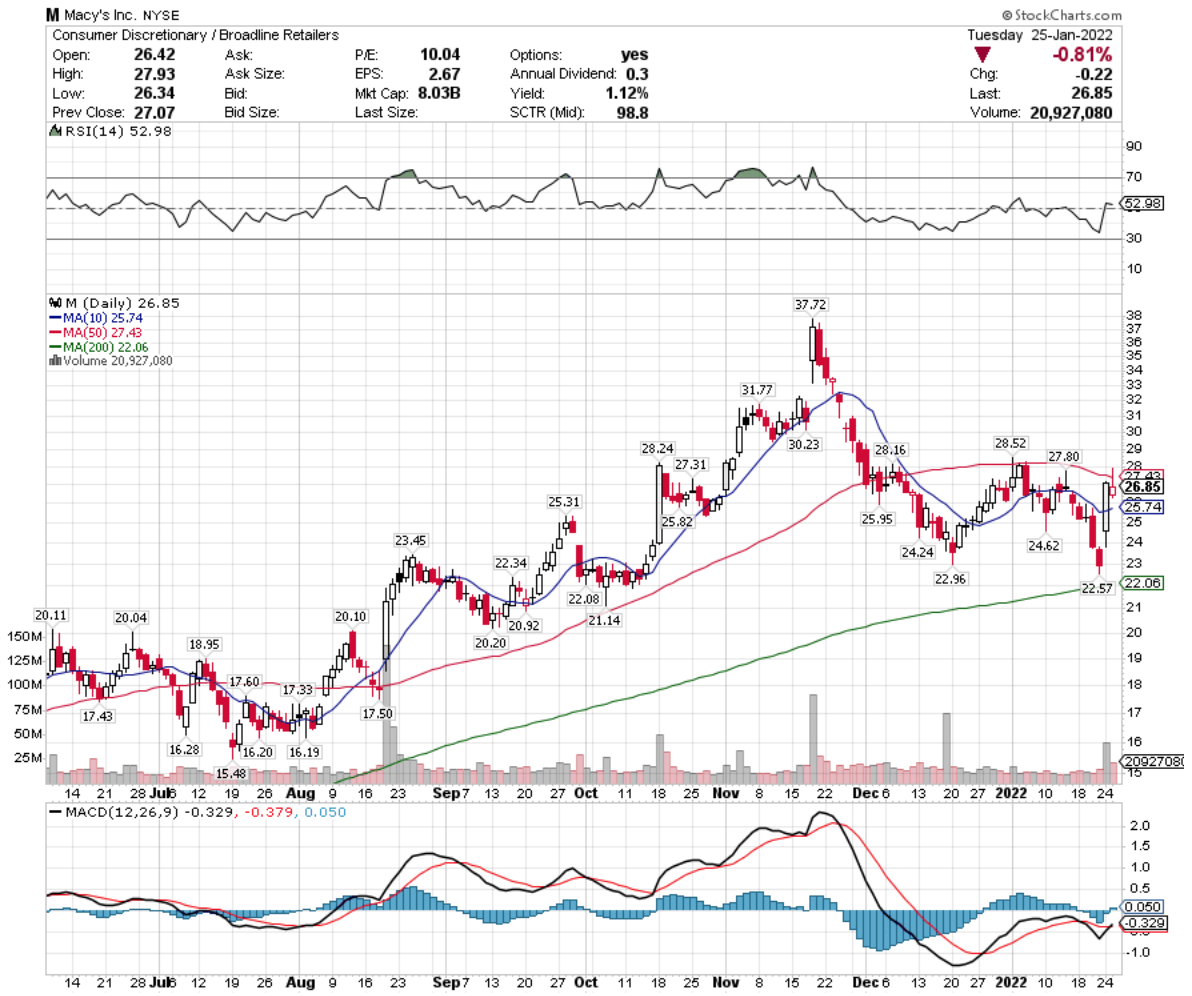
Task: Click the Open value 26.42
Action: (x=154, y=55)
